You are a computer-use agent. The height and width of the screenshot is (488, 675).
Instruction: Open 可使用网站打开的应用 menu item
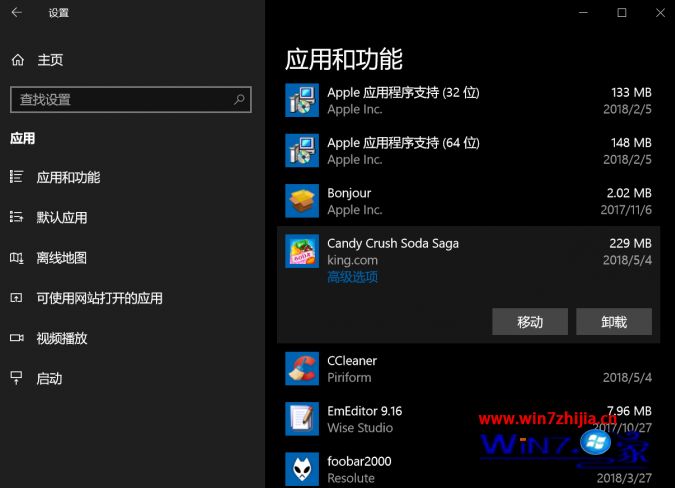pos(99,298)
